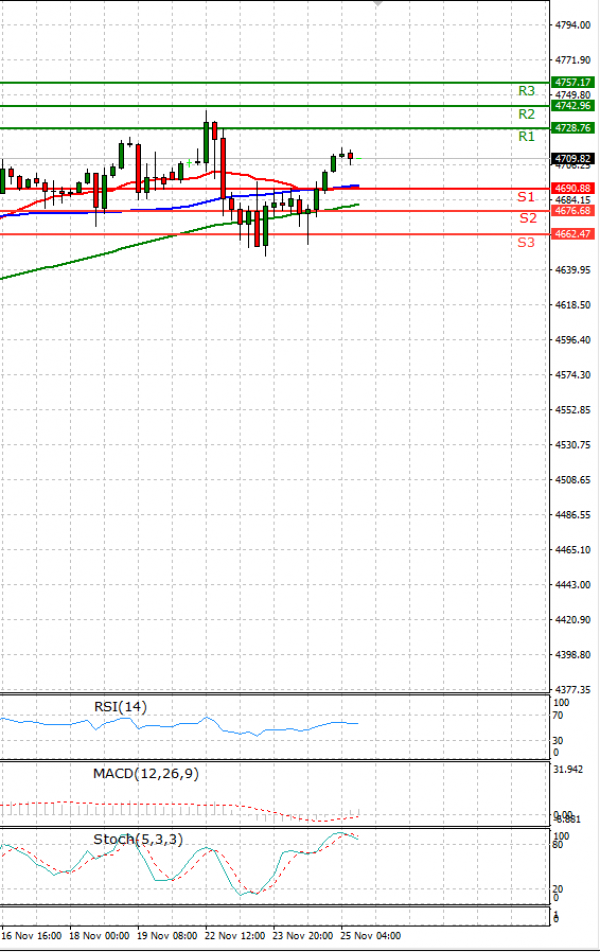Click the green 4757.17 price tag
Screen dimensions: 600x952
click(572, 82)
